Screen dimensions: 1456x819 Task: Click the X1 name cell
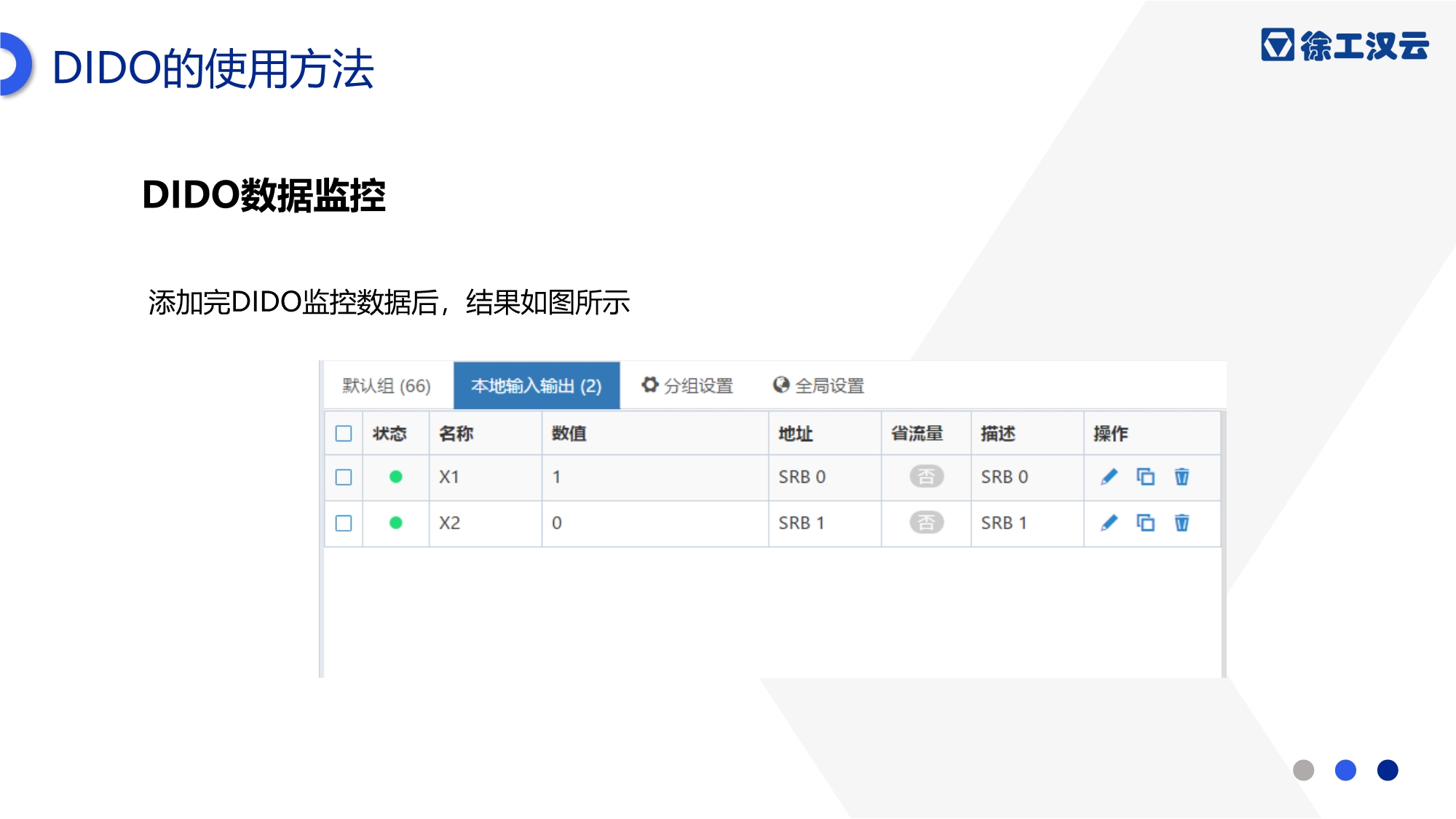click(x=486, y=478)
